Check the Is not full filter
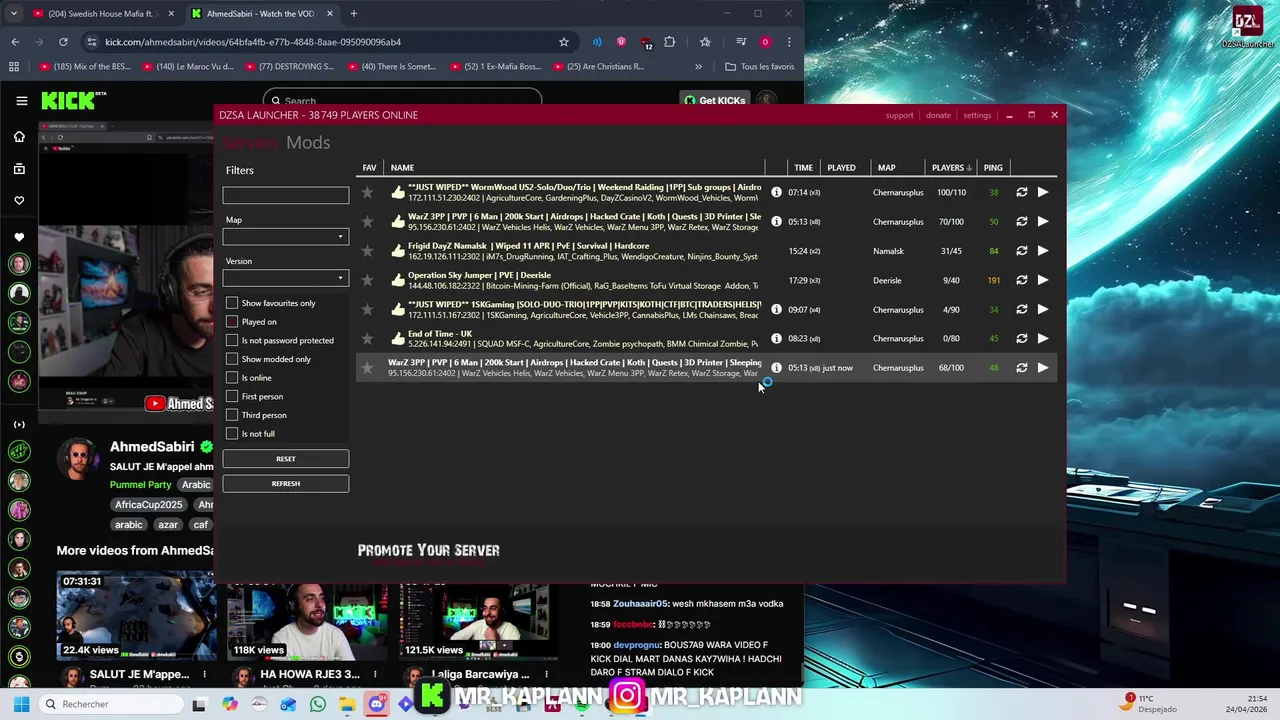Viewport: 1280px width, 720px height. pyautogui.click(x=232, y=433)
